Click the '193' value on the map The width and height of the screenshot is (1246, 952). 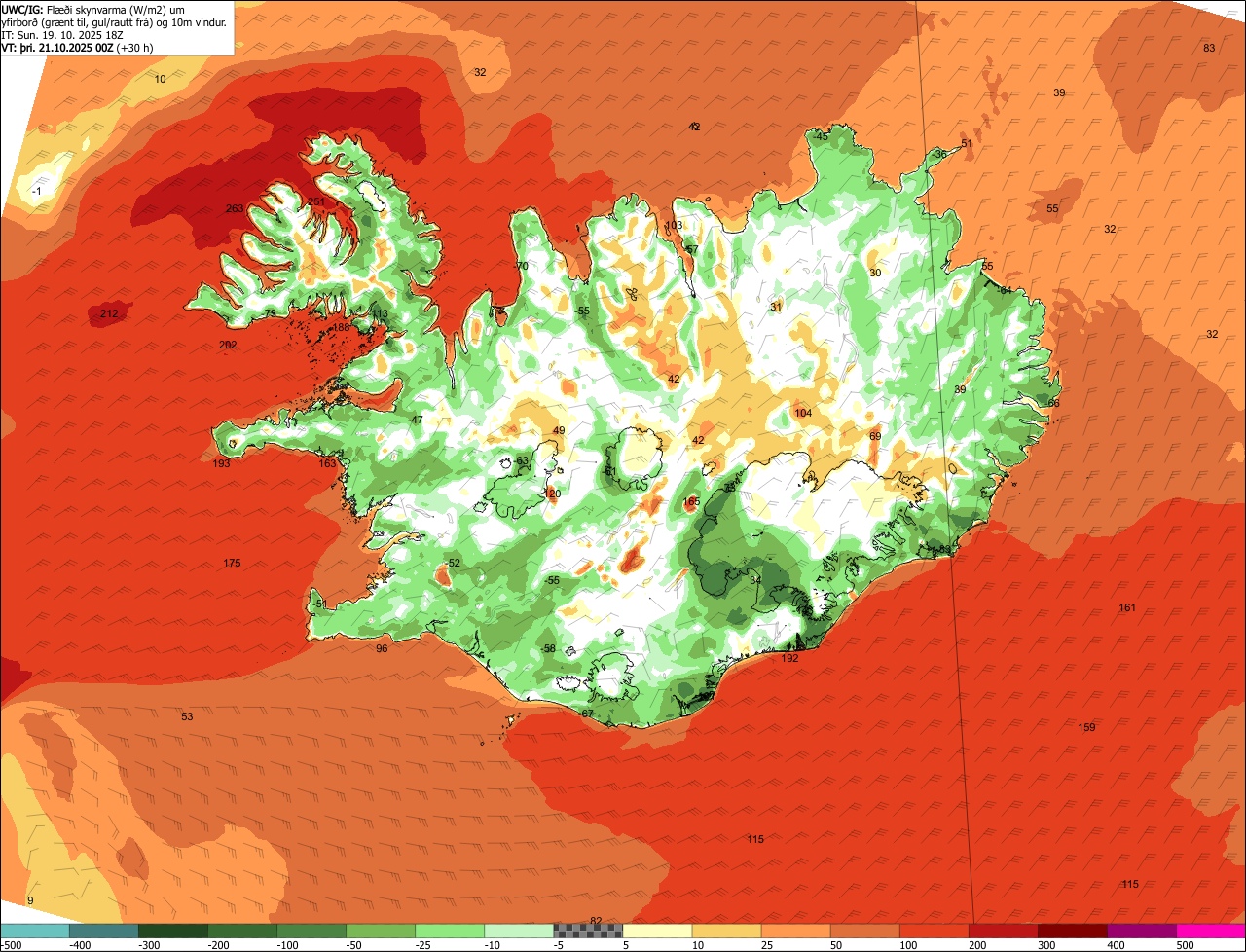coord(222,463)
